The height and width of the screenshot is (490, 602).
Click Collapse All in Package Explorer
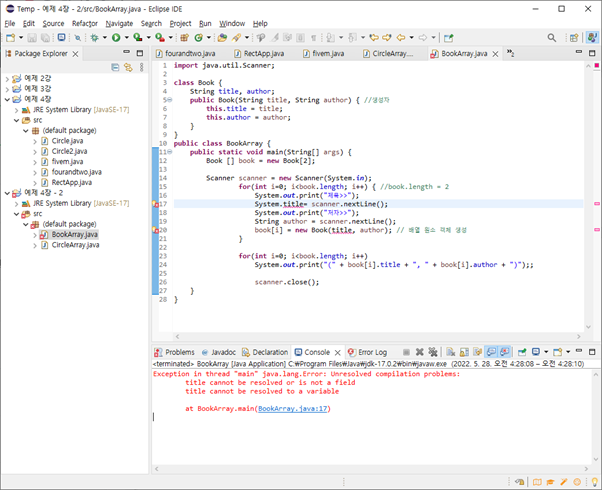tap(115, 68)
